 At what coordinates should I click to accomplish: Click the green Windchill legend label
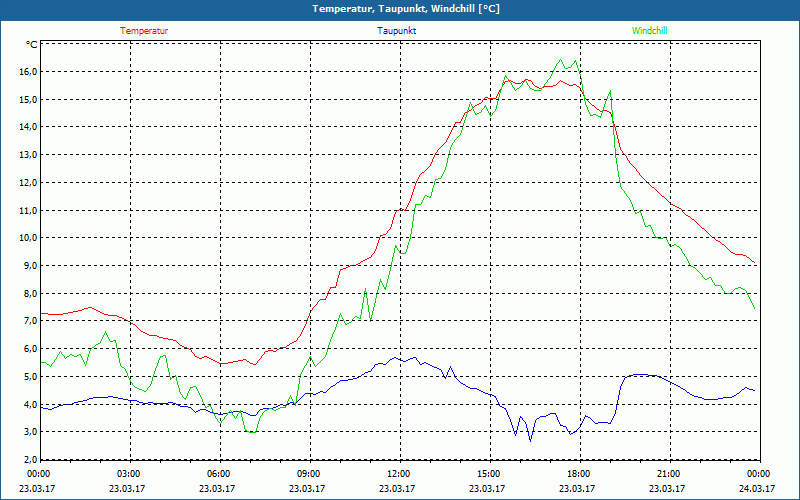(x=649, y=31)
